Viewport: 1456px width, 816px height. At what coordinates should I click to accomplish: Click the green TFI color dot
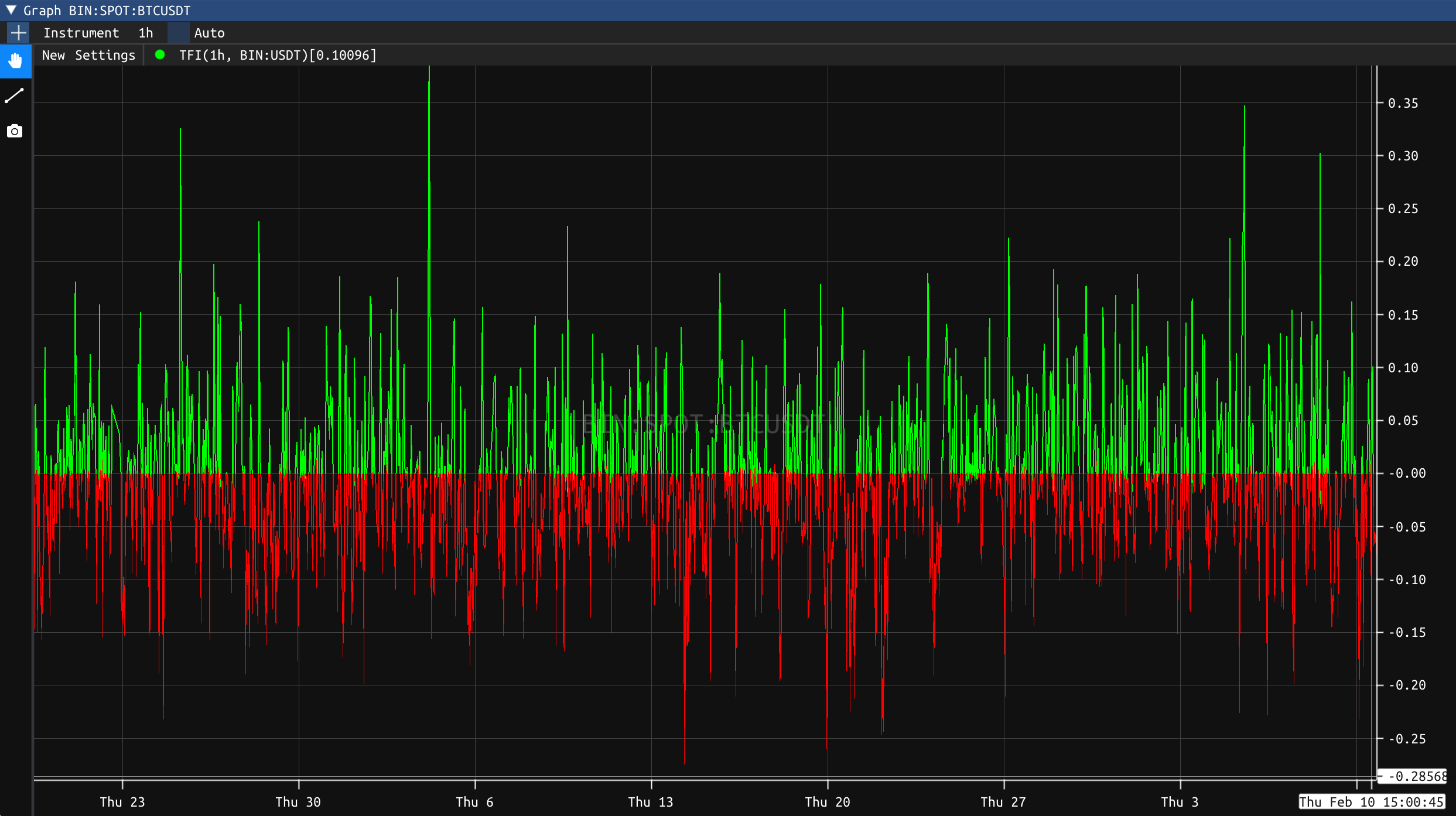pos(160,55)
